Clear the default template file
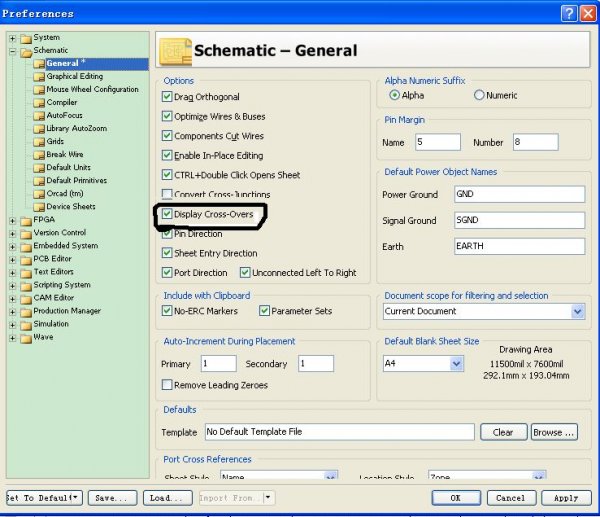Viewport: 600px width, 517px height. 504,432
